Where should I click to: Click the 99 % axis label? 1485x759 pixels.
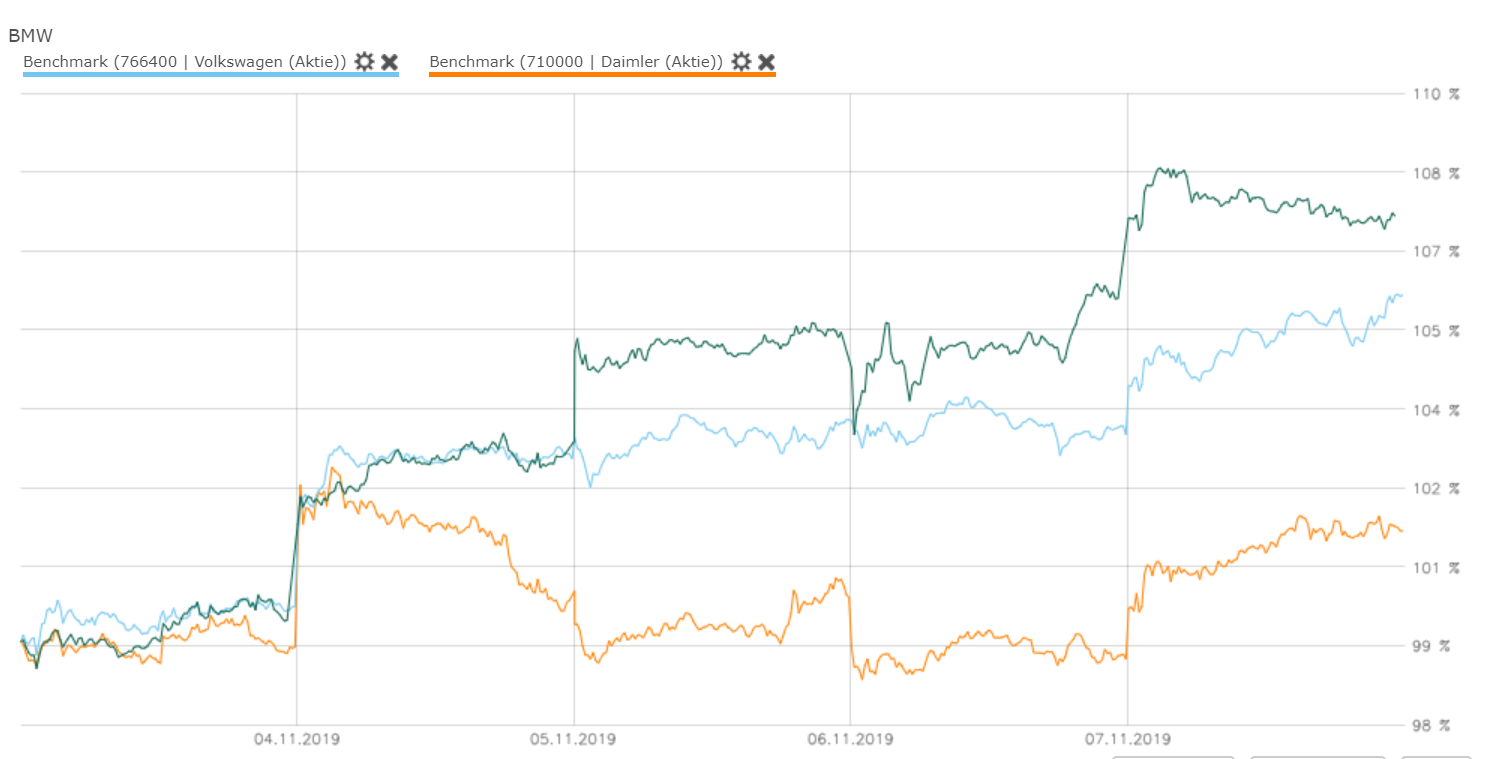(x=1435, y=646)
